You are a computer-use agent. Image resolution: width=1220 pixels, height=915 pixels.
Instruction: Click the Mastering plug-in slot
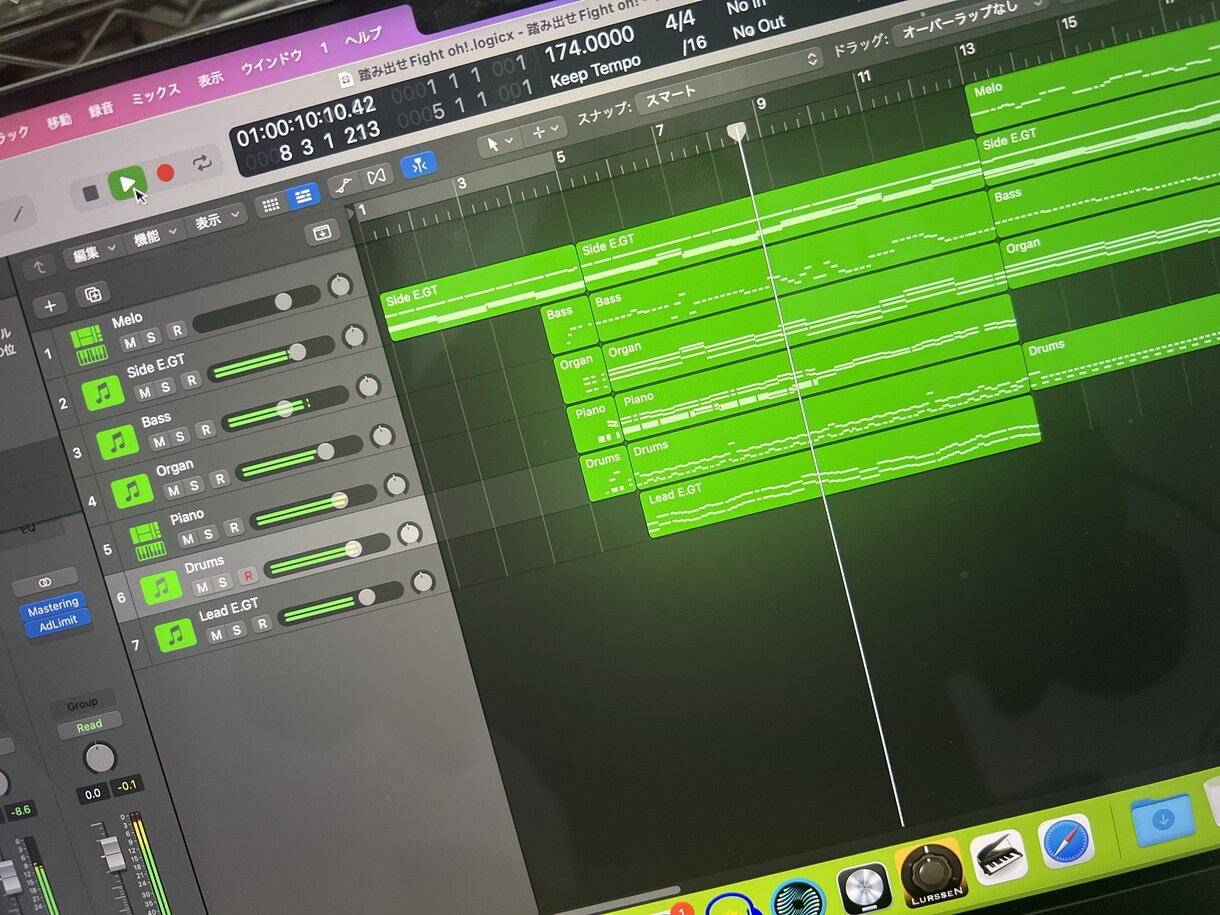tap(52, 606)
